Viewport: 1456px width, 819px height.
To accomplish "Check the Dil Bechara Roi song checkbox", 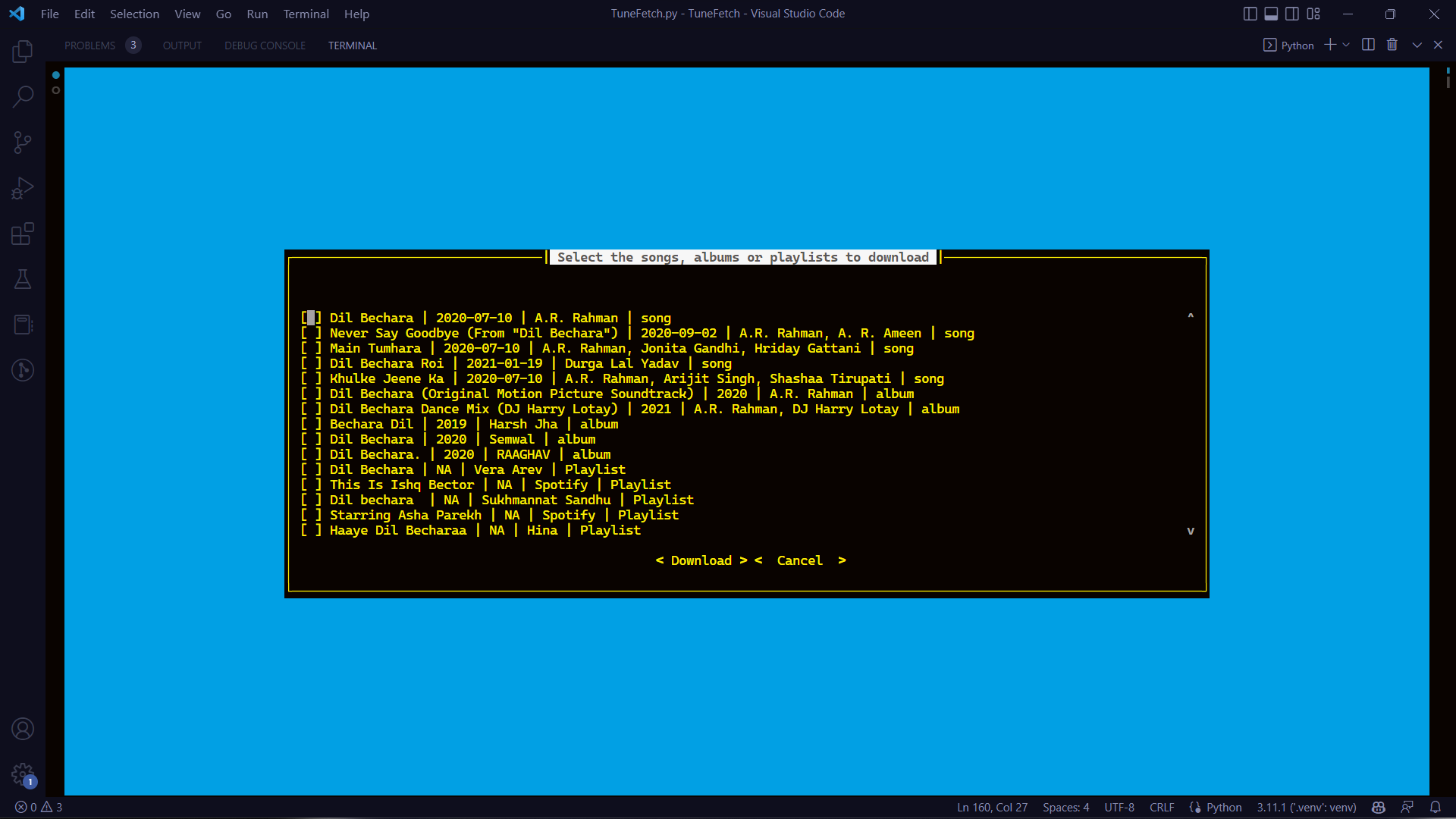I will (311, 363).
